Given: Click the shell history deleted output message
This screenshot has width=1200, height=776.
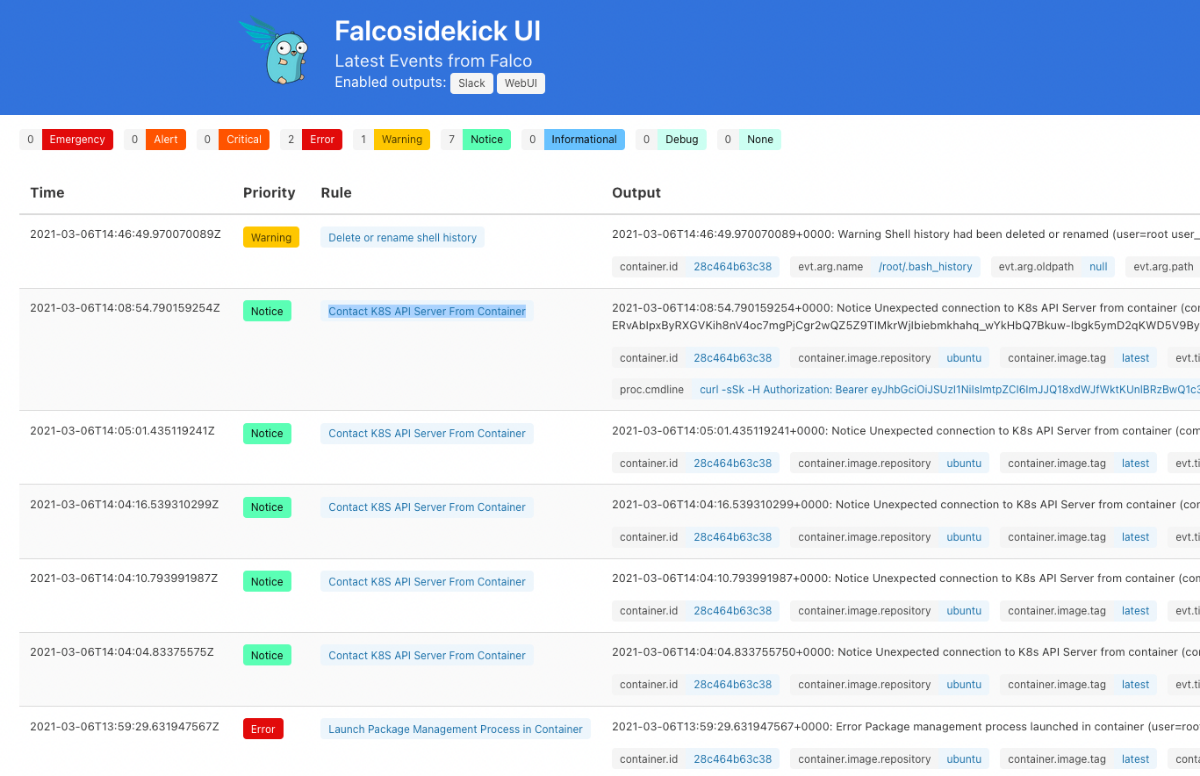Looking at the screenshot, I should [x=906, y=235].
